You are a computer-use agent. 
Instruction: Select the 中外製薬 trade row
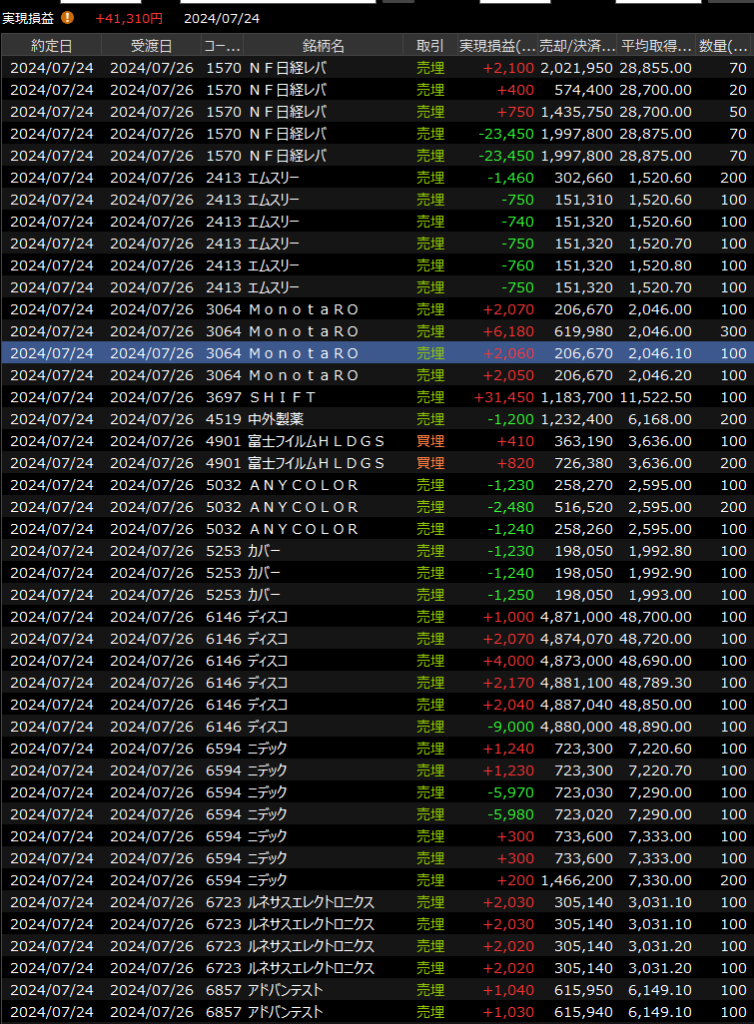click(x=377, y=419)
